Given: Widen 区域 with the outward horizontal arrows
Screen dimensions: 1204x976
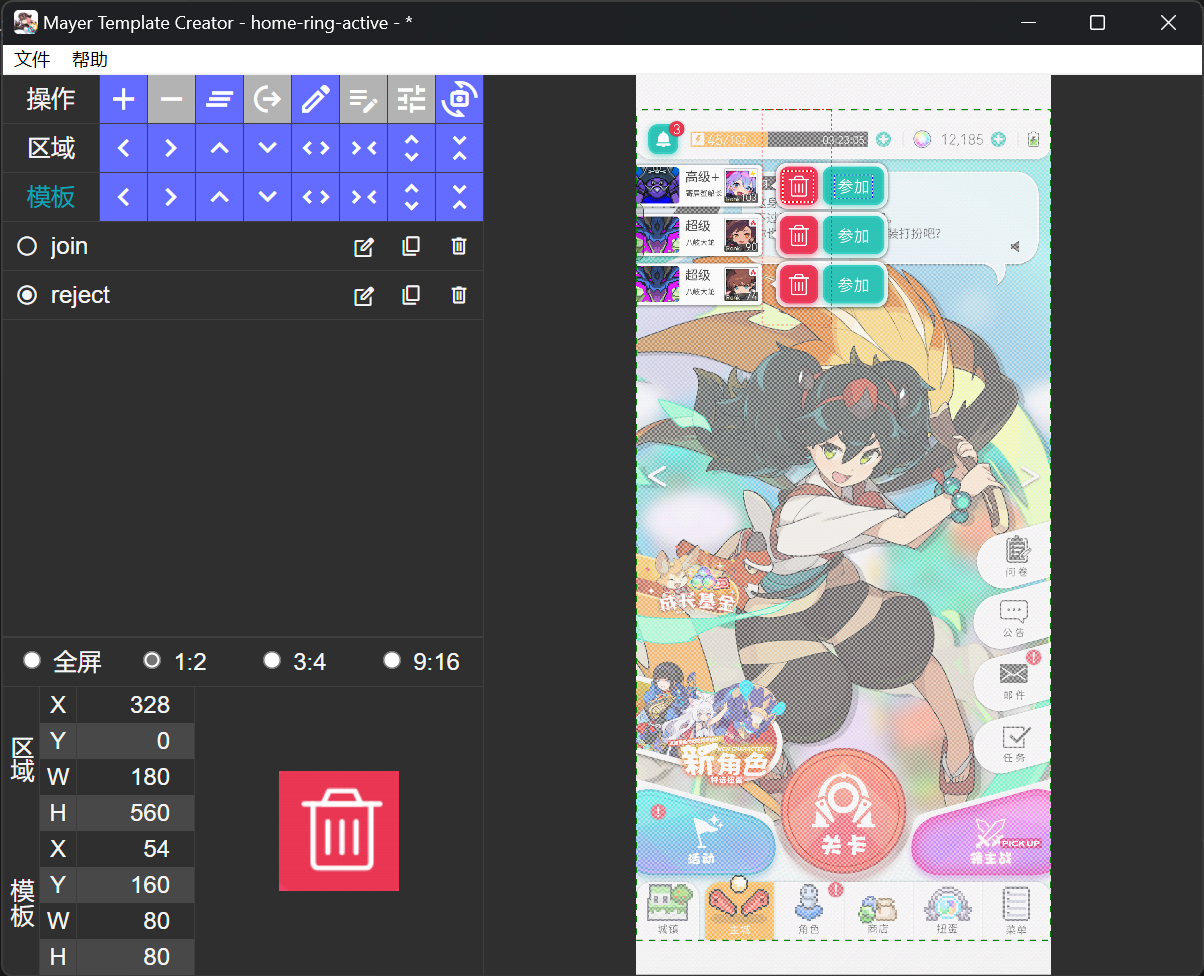Looking at the screenshot, I should [x=316, y=148].
